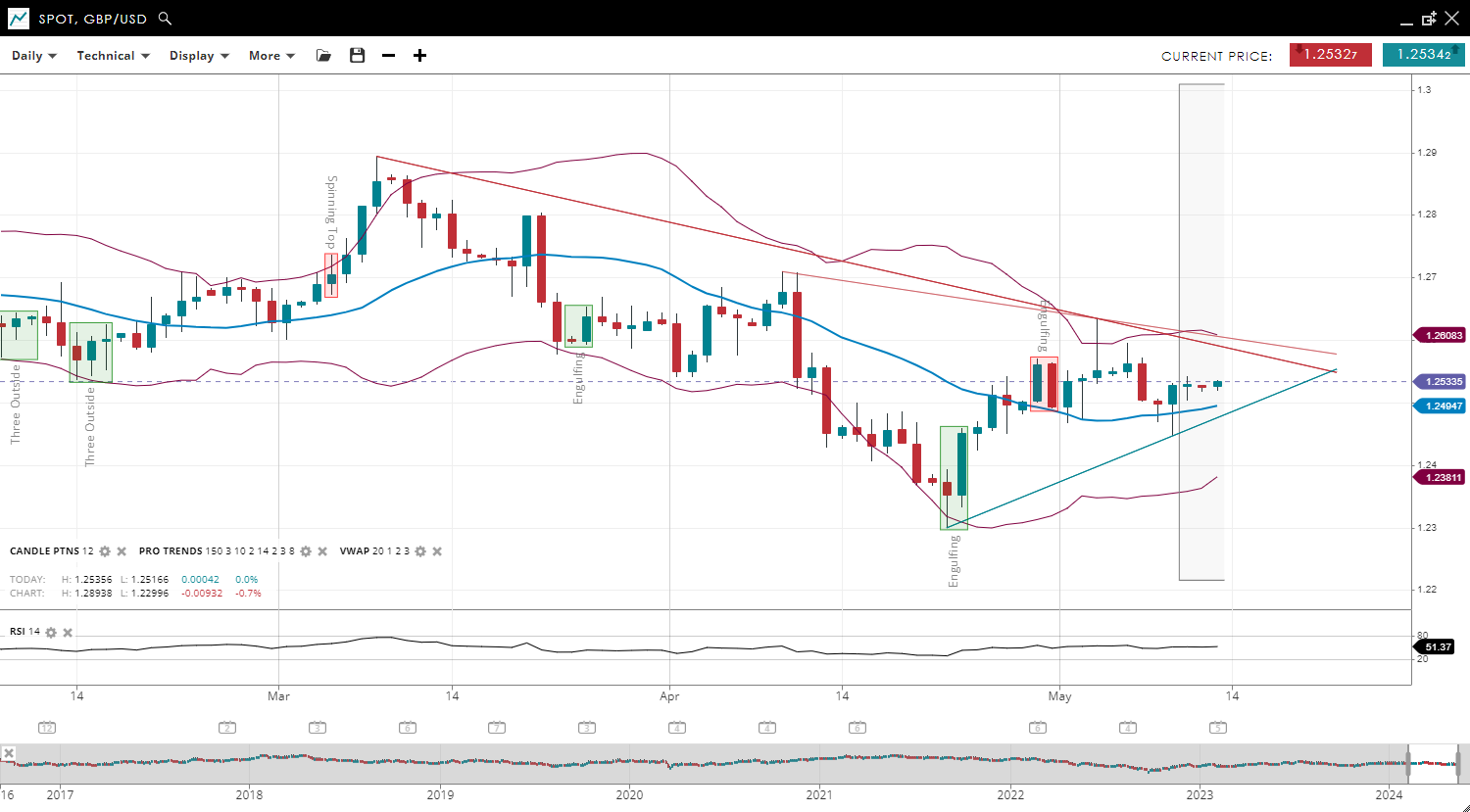This screenshot has height=812, width=1470.
Task: Click the teal buy price 1.25342
Action: [x=1423, y=55]
